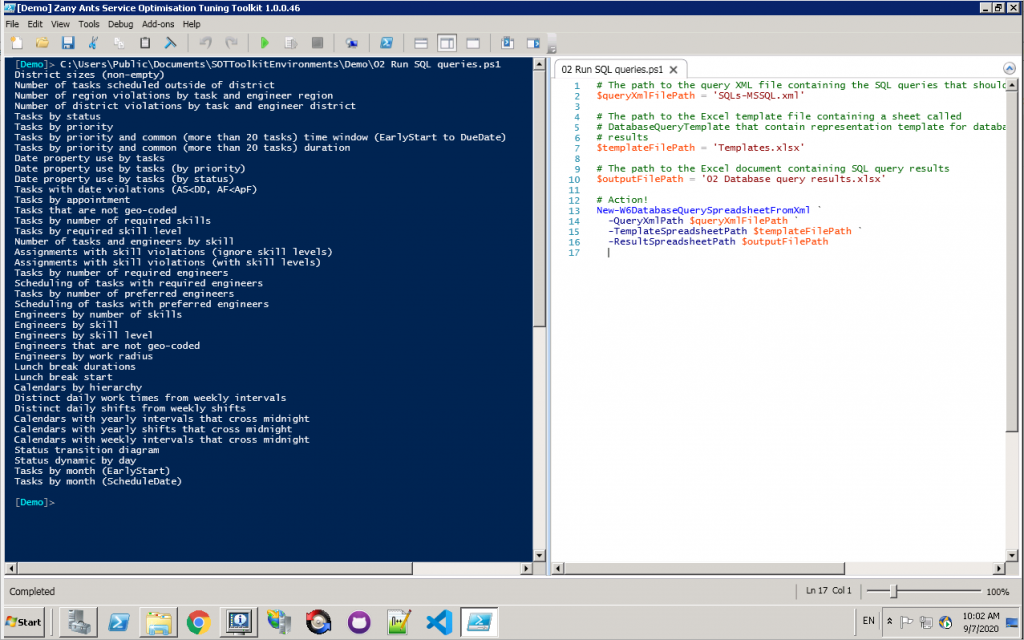
Task: Open the Edit menu
Action: (x=35, y=24)
